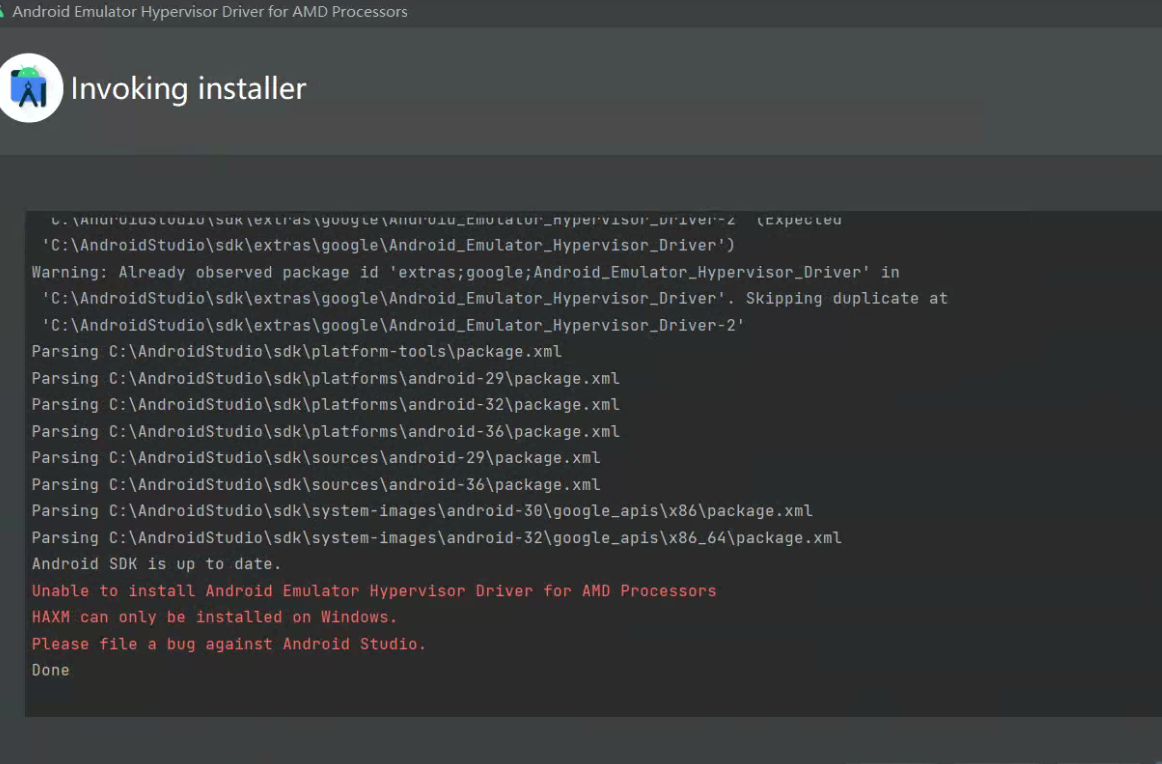Click the 'Done' status line

[50, 669]
